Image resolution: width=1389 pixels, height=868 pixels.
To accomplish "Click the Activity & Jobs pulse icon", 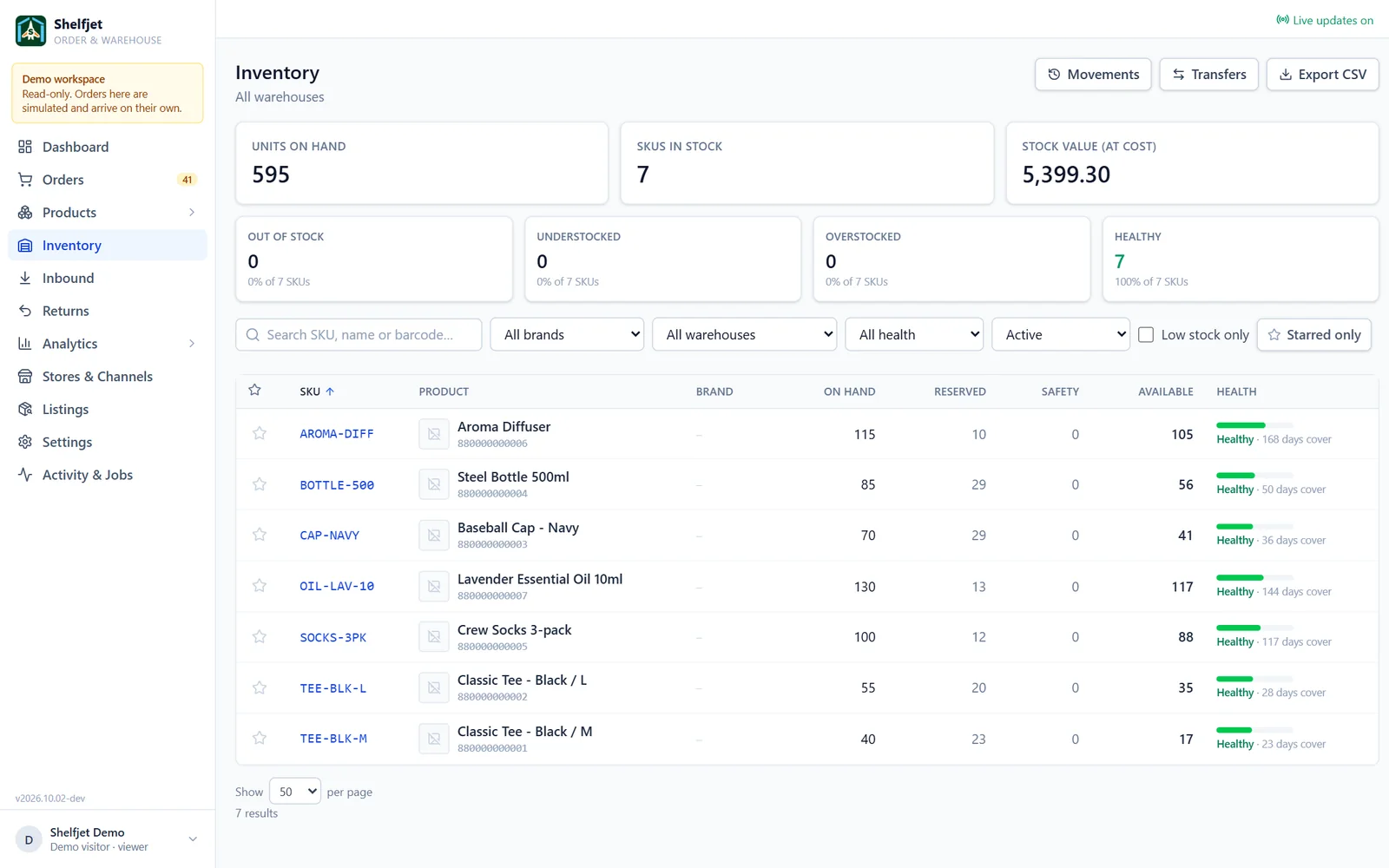I will pyautogui.click(x=25, y=475).
